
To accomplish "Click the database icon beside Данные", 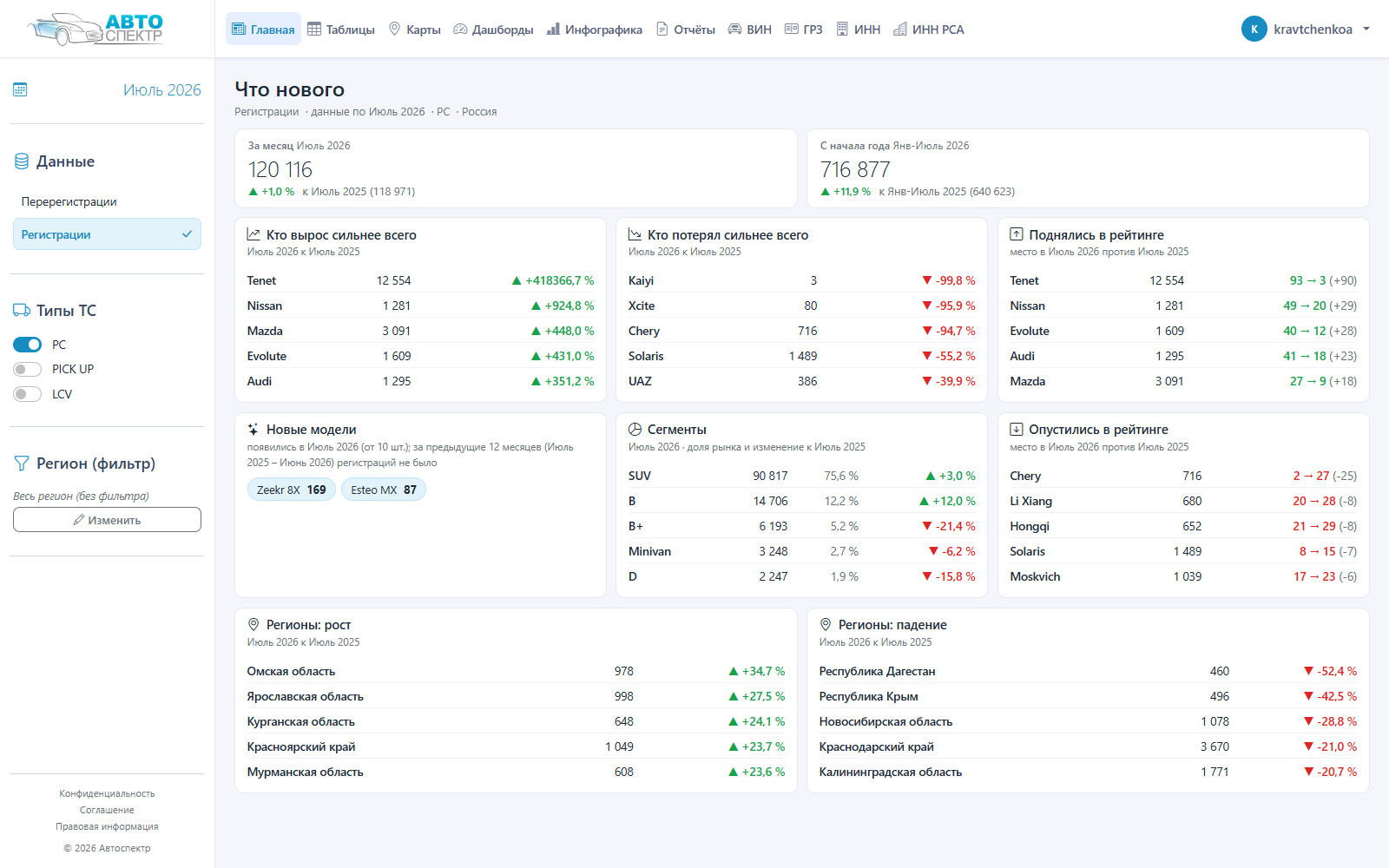I will [x=22, y=161].
